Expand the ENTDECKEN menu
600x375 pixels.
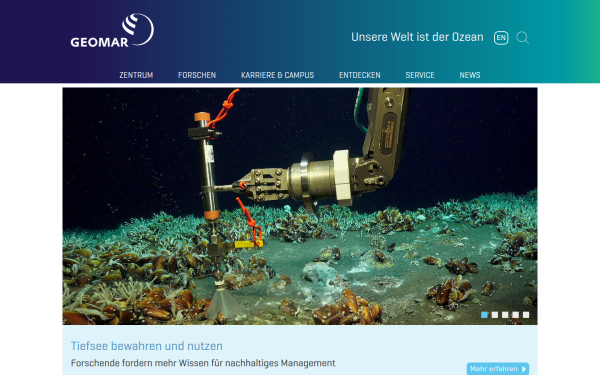[360, 75]
